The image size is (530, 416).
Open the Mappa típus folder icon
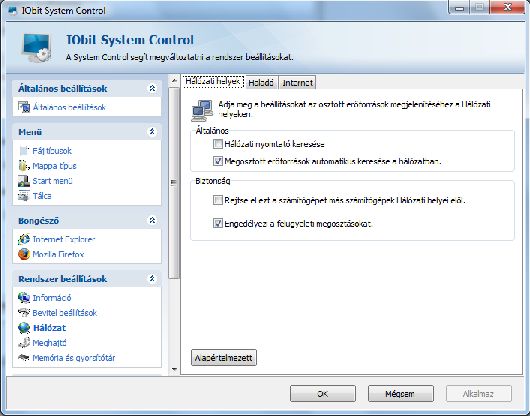point(24,166)
